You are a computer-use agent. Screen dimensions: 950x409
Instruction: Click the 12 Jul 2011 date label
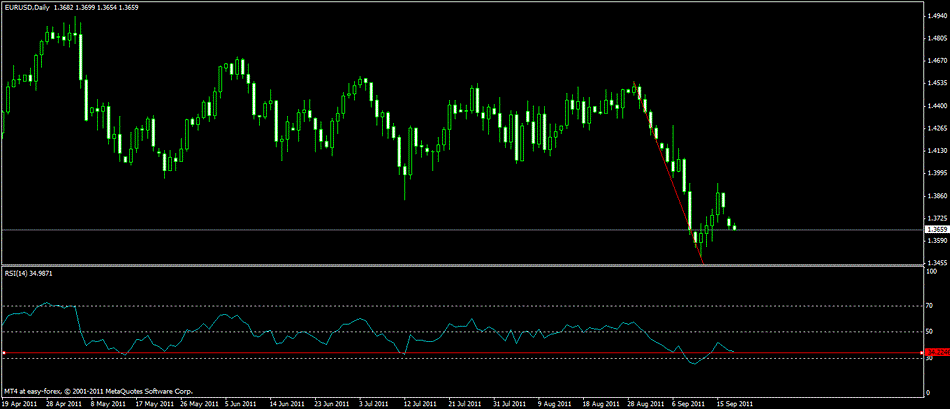tap(418, 404)
